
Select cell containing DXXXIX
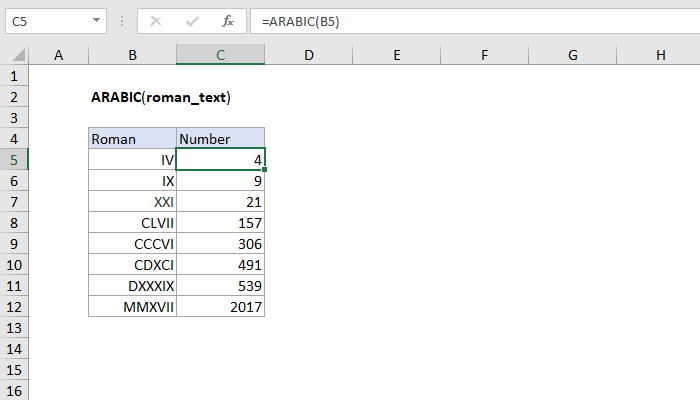point(133,286)
